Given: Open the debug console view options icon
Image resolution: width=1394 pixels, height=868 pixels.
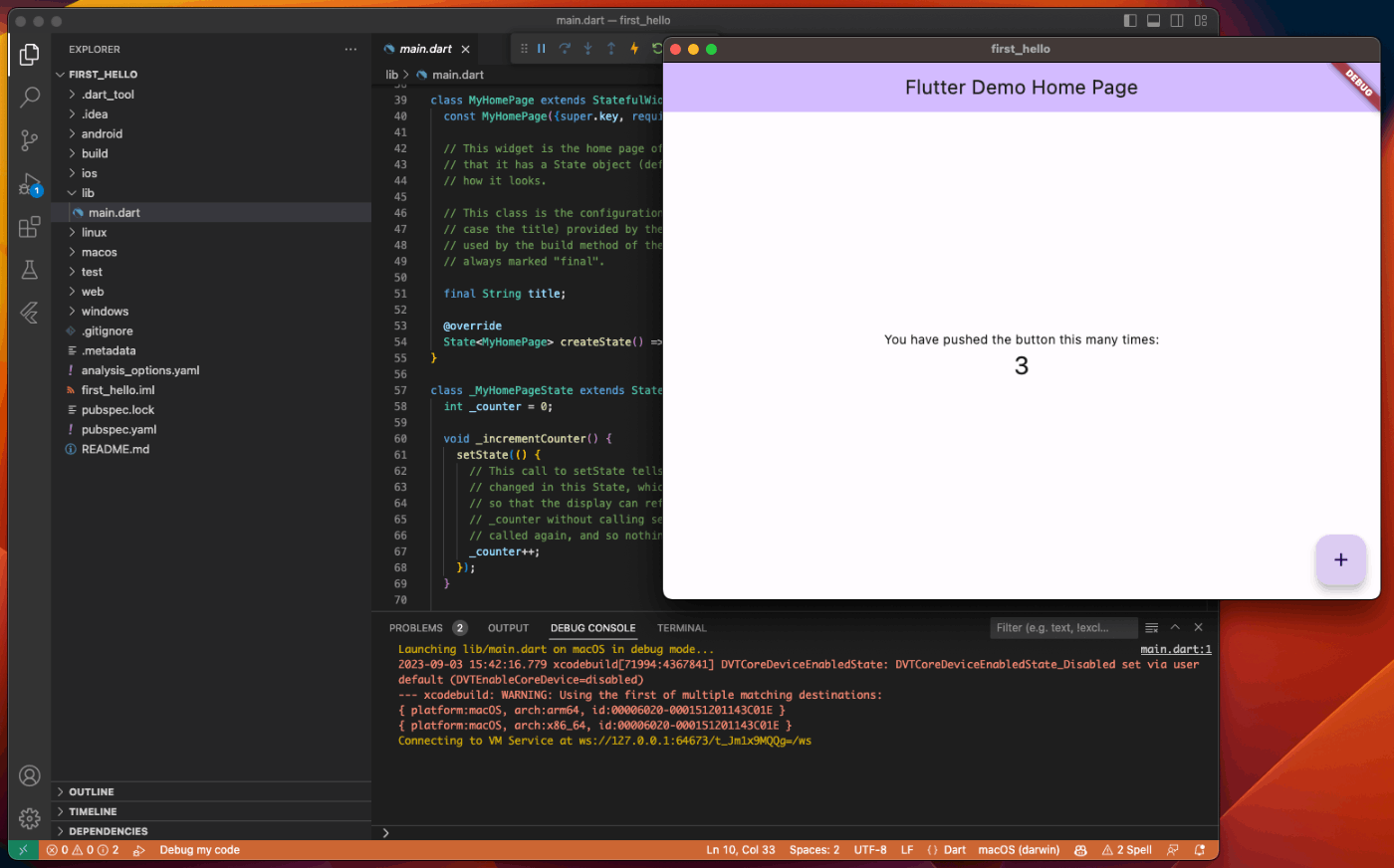Looking at the screenshot, I should 1152,627.
